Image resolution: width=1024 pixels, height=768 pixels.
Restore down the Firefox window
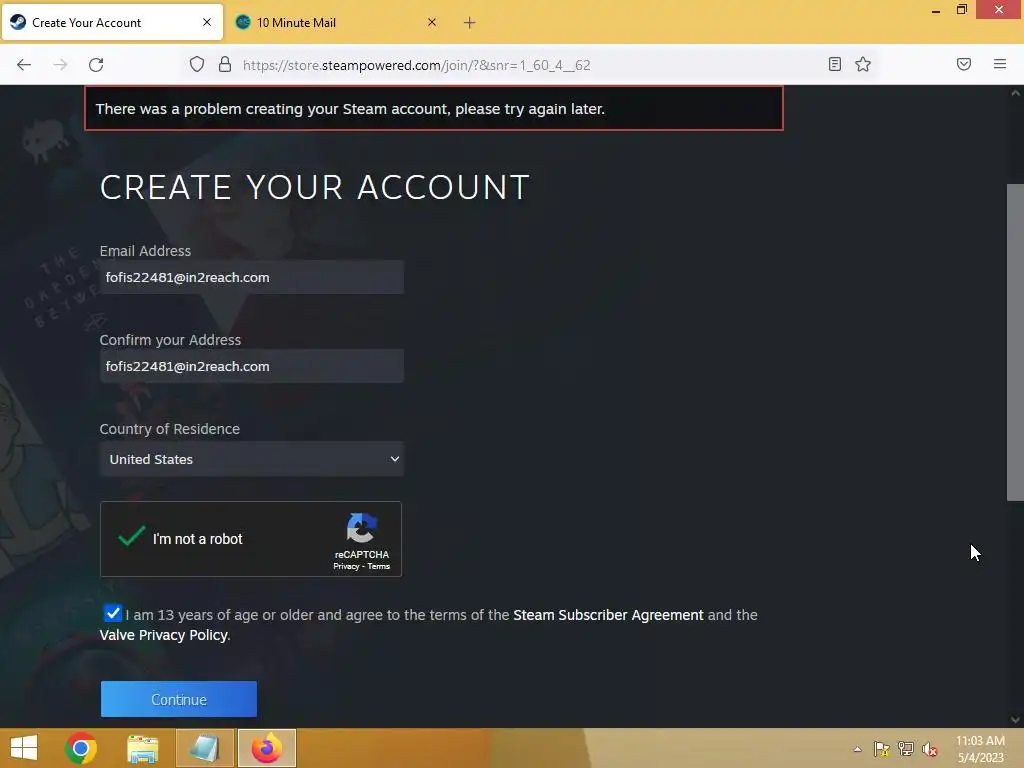962,10
